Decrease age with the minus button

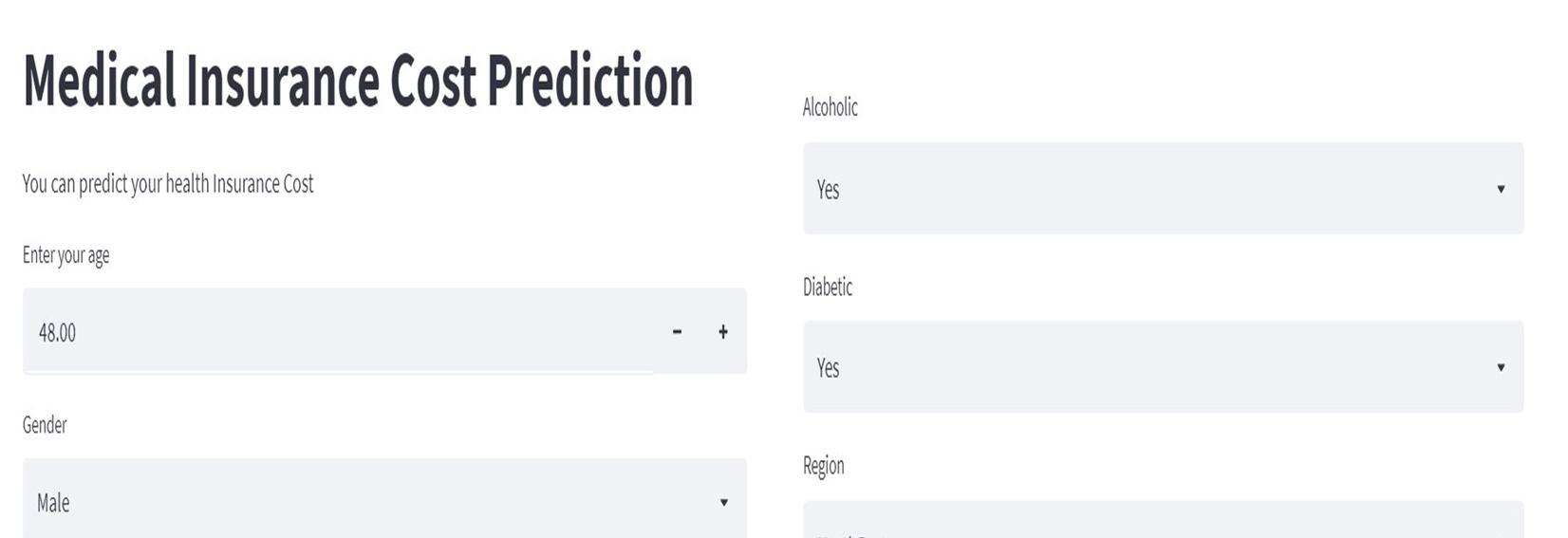(x=677, y=331)
